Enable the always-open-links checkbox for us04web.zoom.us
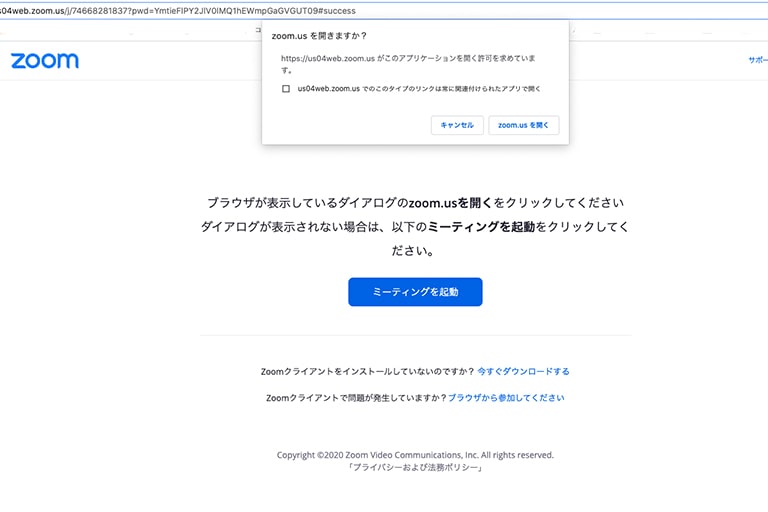768x512 pixels. tap(286, 89)
